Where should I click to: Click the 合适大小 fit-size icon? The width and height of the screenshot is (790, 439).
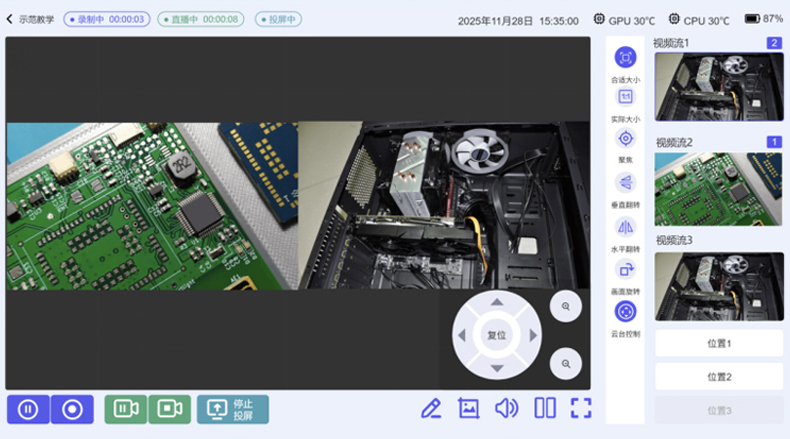[625, 58]
